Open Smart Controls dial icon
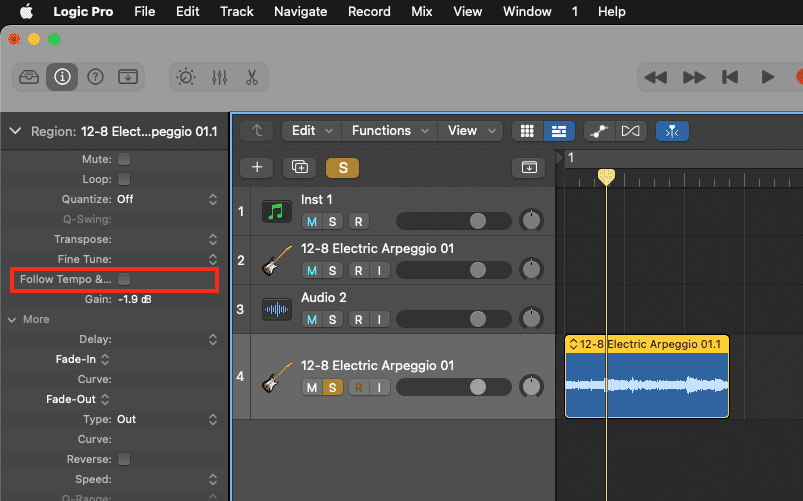 click(185, 77)
